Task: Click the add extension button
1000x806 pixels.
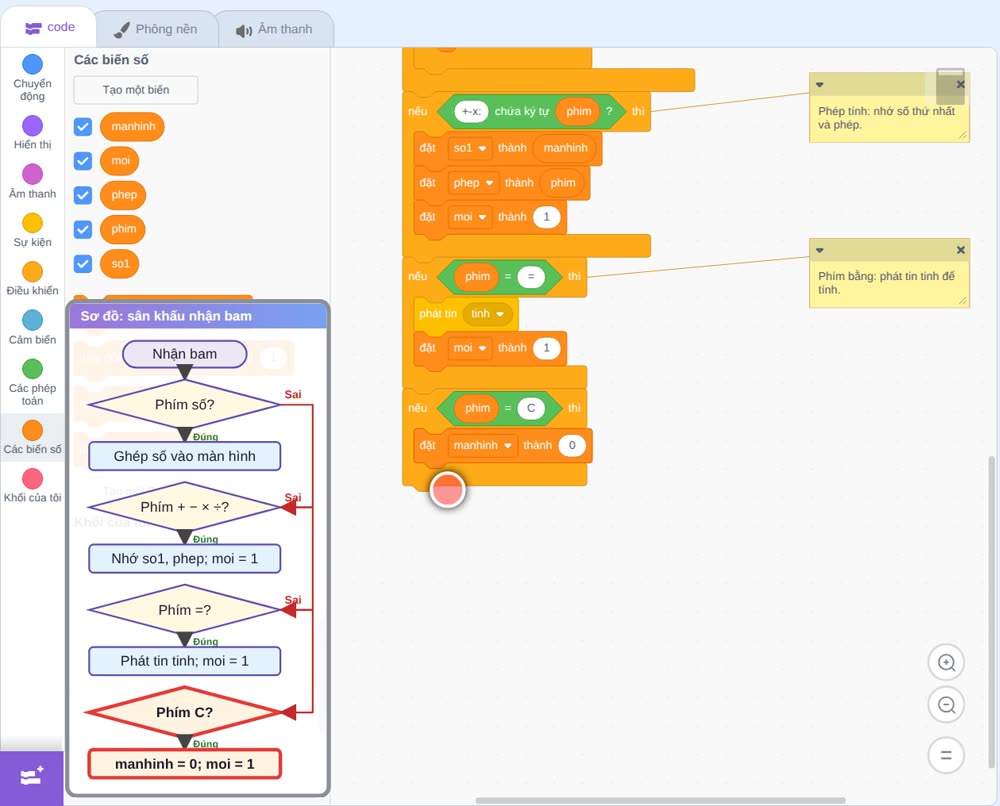Action: pos(32,777)
